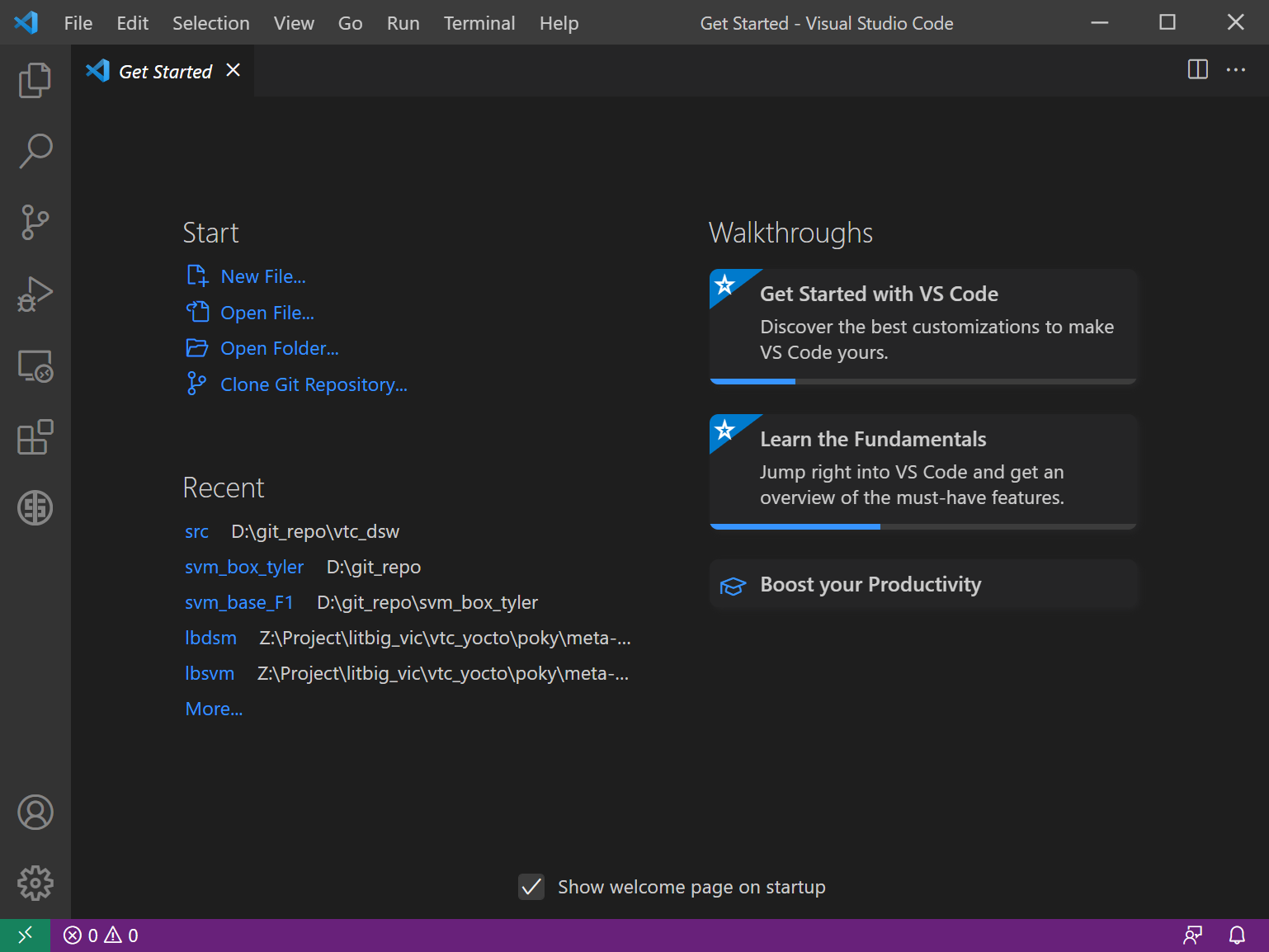Open the Run menu
This screenshot has width=1269, height=952.
tap(403, 23)
